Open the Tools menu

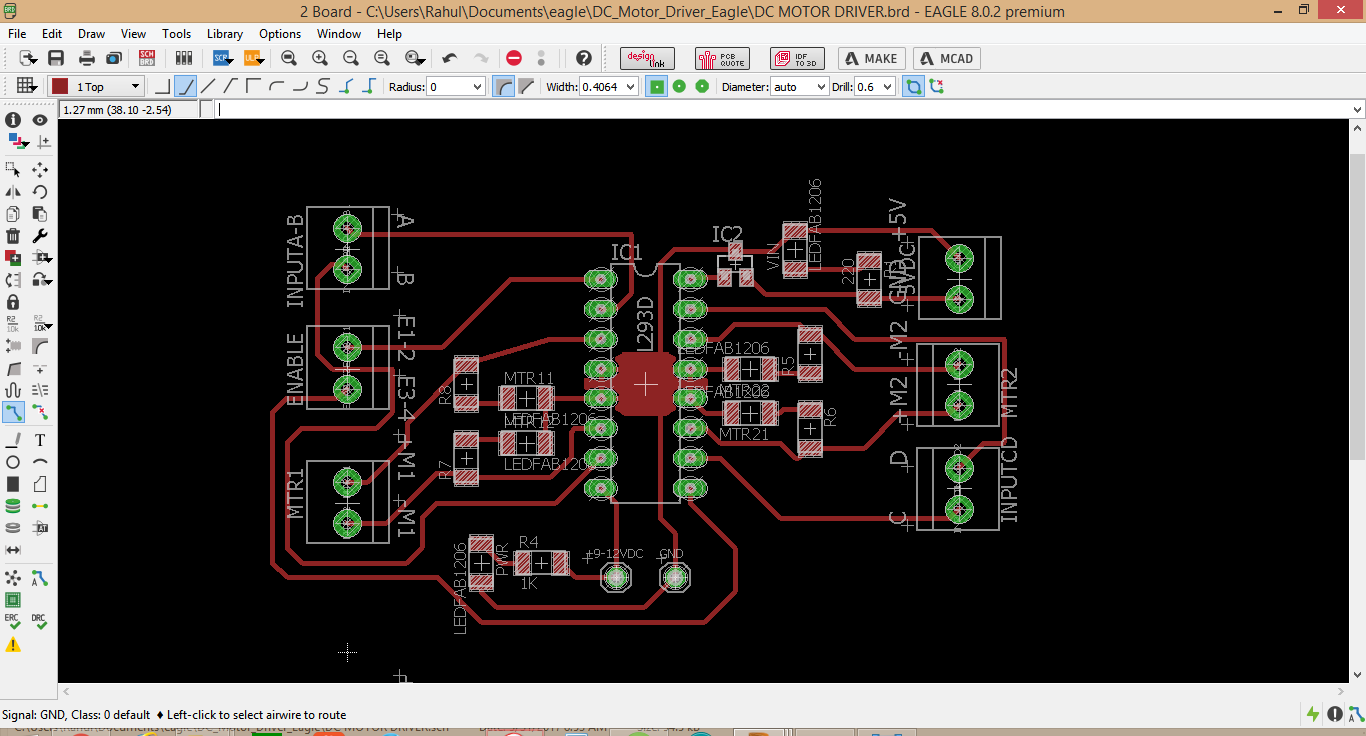coord(176,33)
